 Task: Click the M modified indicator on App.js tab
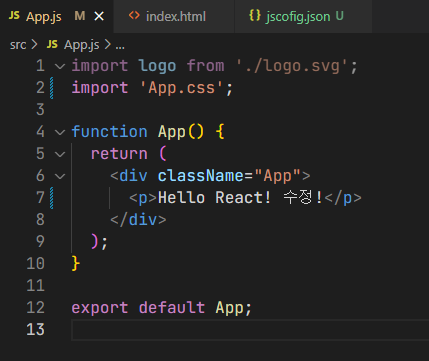coord(80,16)
